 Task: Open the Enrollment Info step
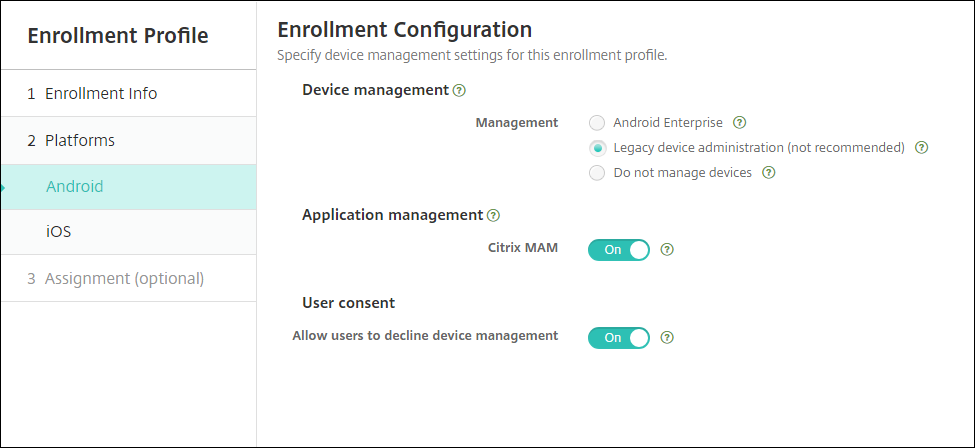92,93
